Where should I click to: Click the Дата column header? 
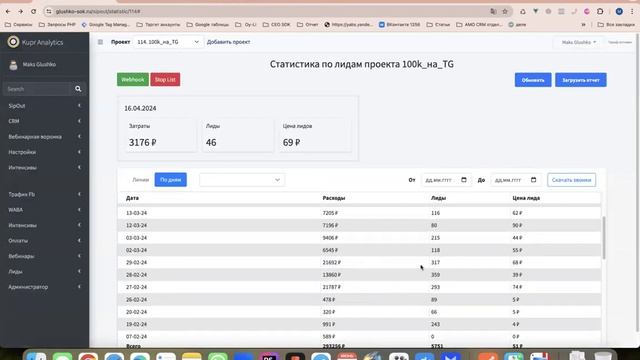pyautogui.click(x=132, y=198)
